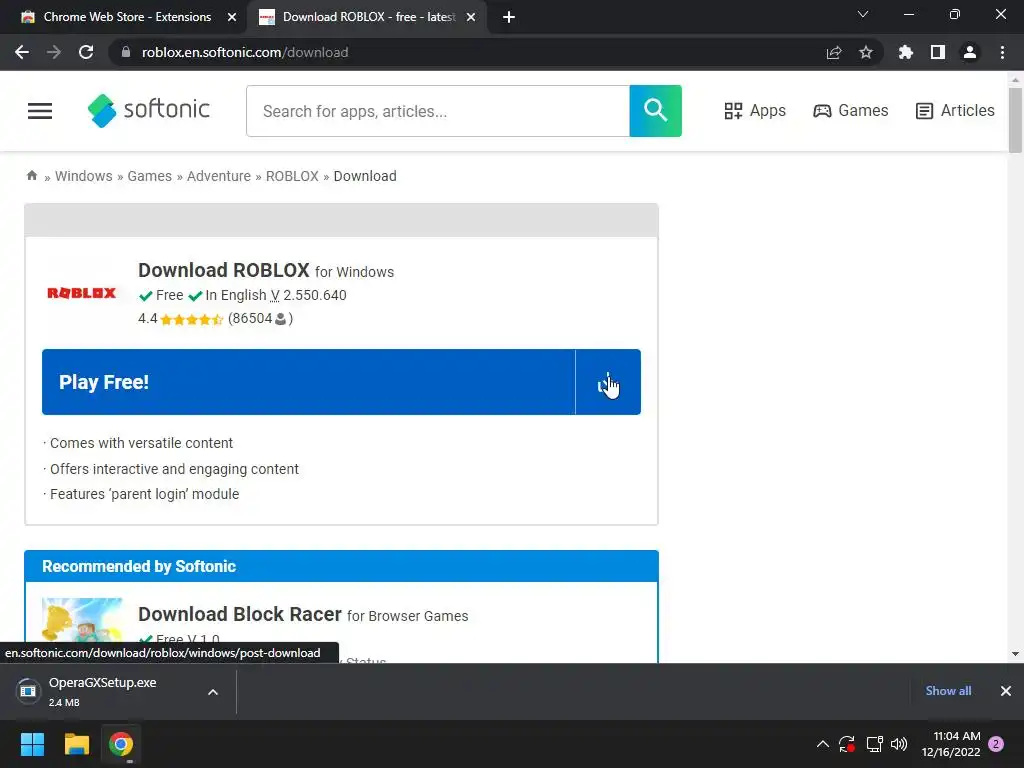This screenshot has width=1024, height=768.
Task: Click the volume speaker tray icon
Action: point(899,744)
